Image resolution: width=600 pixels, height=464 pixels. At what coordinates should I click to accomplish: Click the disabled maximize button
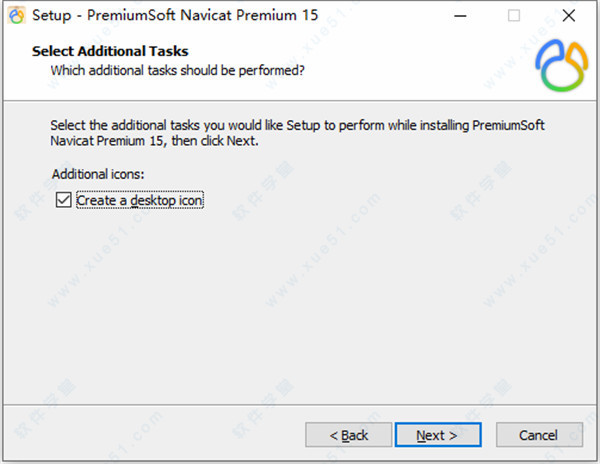514,16
